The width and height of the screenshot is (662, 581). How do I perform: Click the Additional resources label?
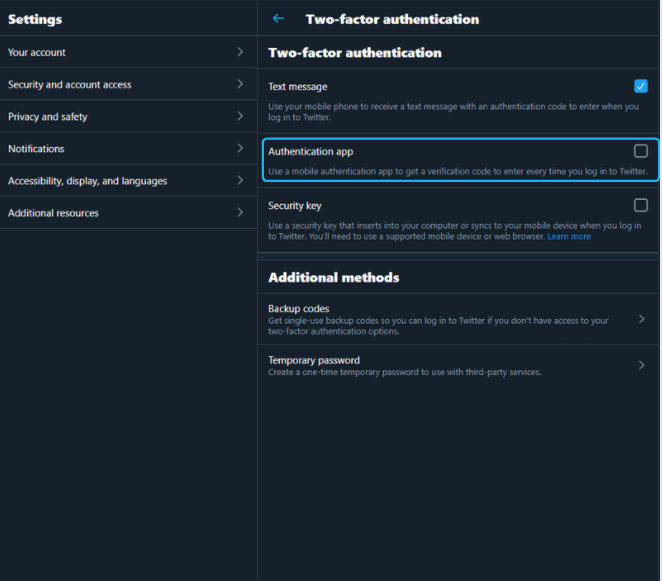(x=53, y=213)
